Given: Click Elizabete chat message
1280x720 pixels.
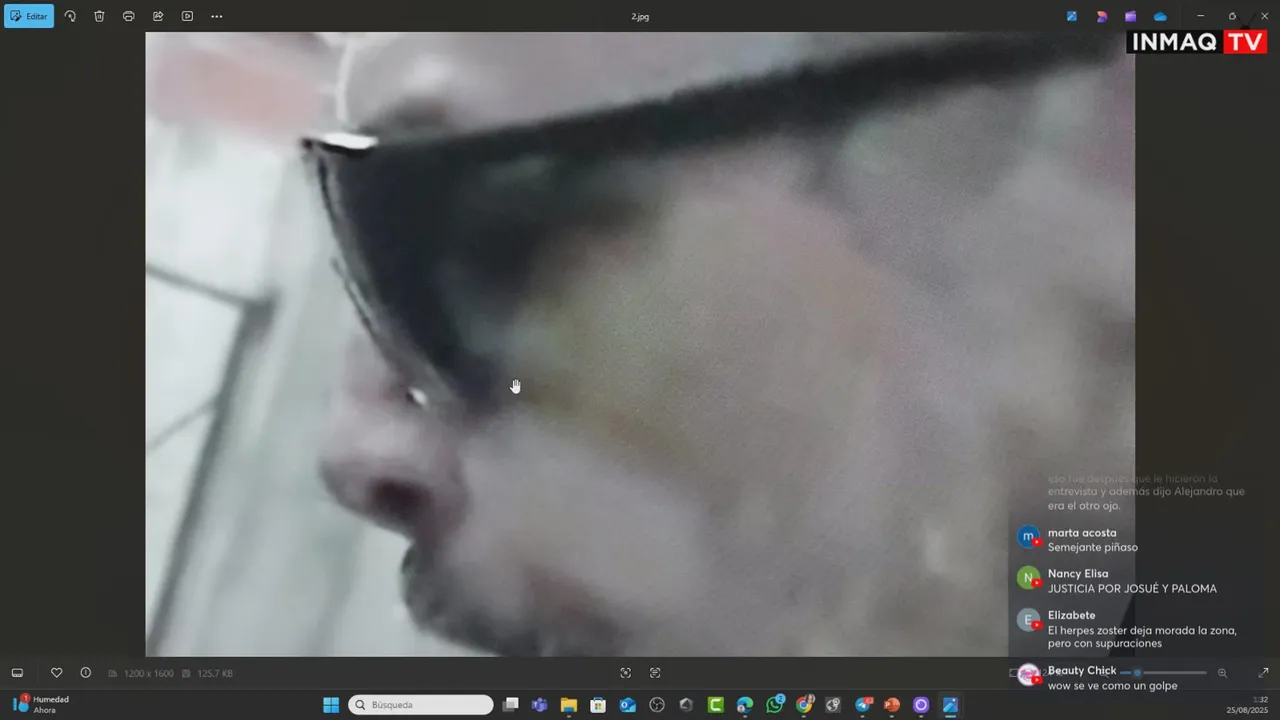Looking at the screenshot, I should [1127, 629].
